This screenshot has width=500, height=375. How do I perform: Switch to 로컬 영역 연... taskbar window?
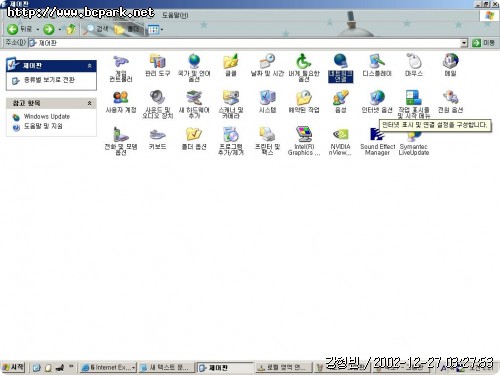point(283,368)
